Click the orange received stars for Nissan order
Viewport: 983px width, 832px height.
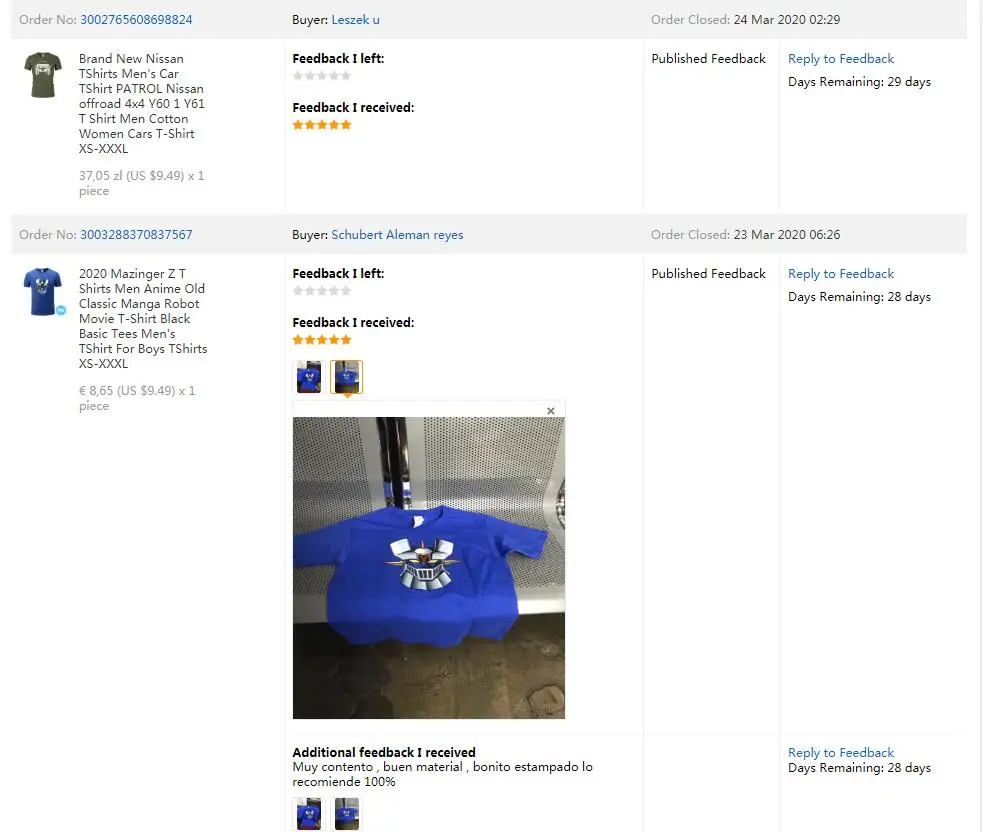point(322,125)
